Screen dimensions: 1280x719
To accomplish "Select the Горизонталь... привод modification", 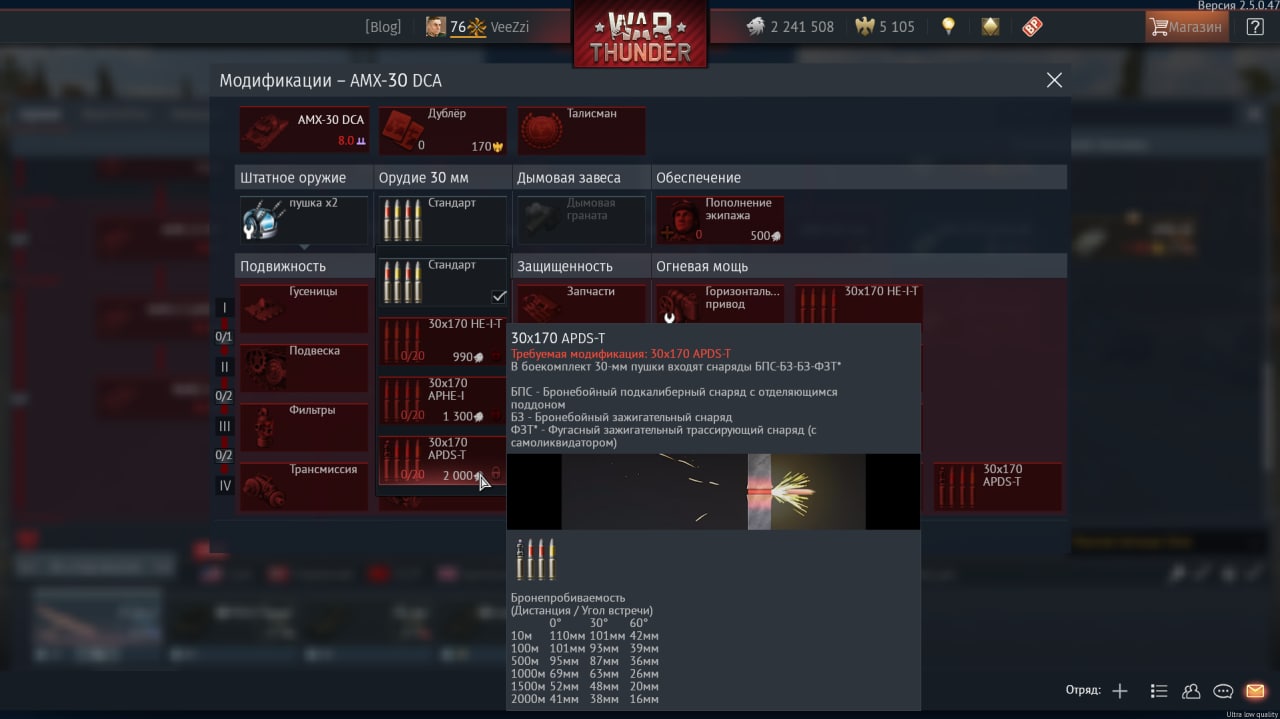I will click(x=720, y=304).
